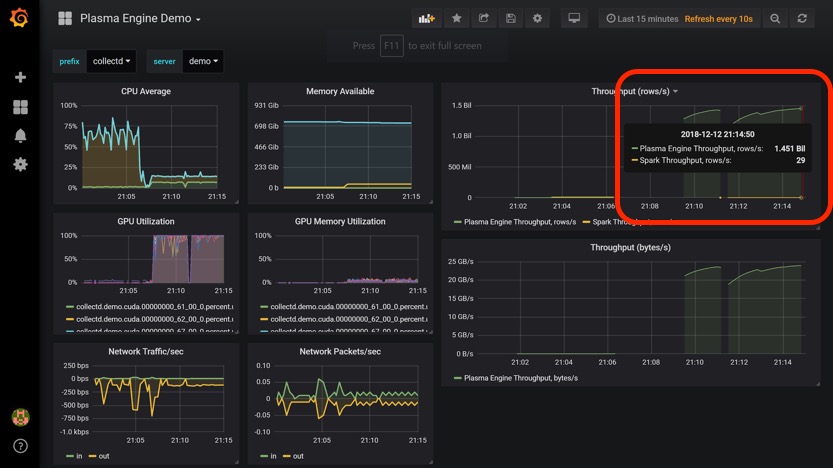Refresh the dashboard now
This screenshot has height=468, width=833.
point(802,18)
